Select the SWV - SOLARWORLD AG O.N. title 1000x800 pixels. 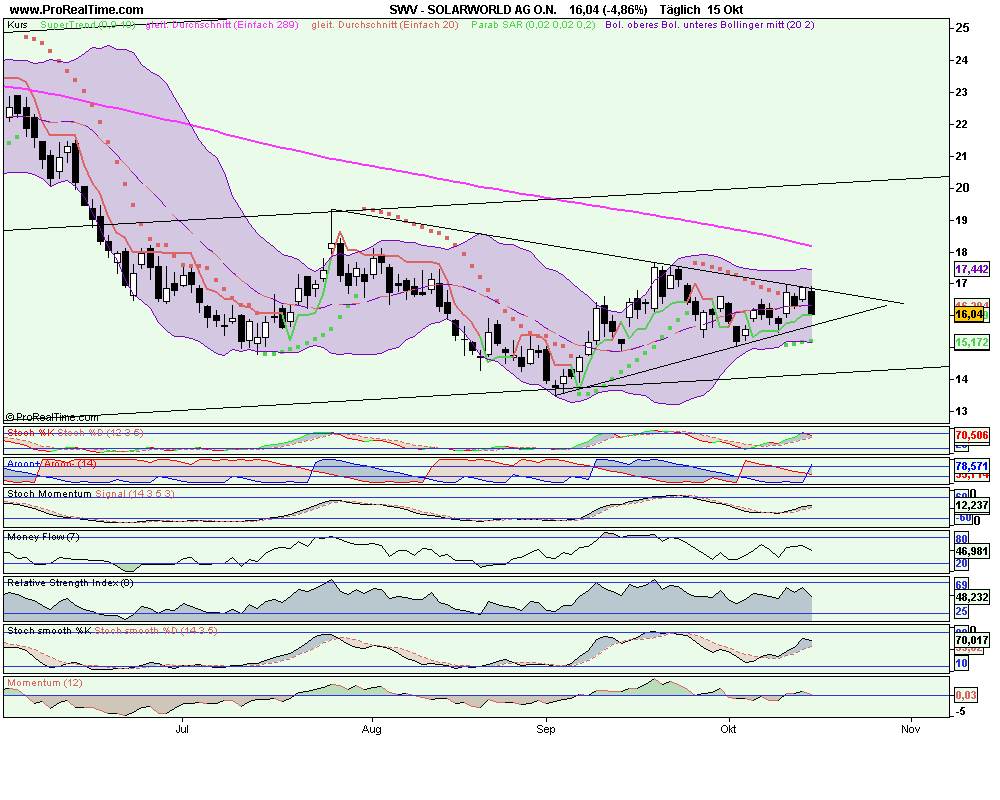click(x=473, y=10)
